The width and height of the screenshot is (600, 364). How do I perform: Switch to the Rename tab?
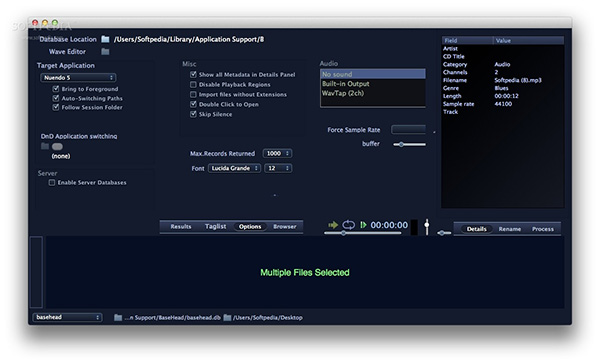coord(509,229)
